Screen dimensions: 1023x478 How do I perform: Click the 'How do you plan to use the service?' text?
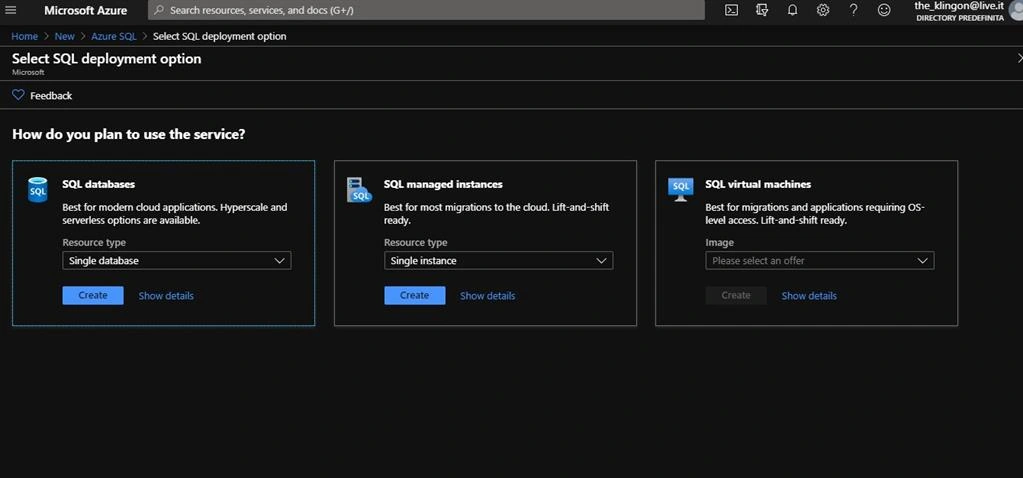129,135
